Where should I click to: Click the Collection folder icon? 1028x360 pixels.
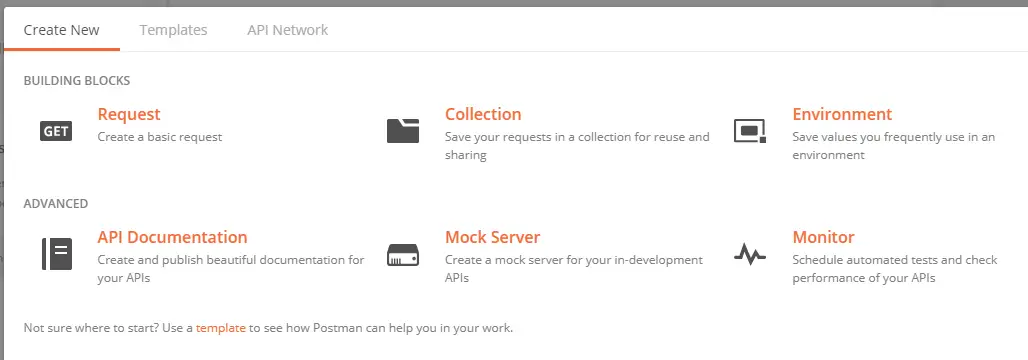click(403, 130)
